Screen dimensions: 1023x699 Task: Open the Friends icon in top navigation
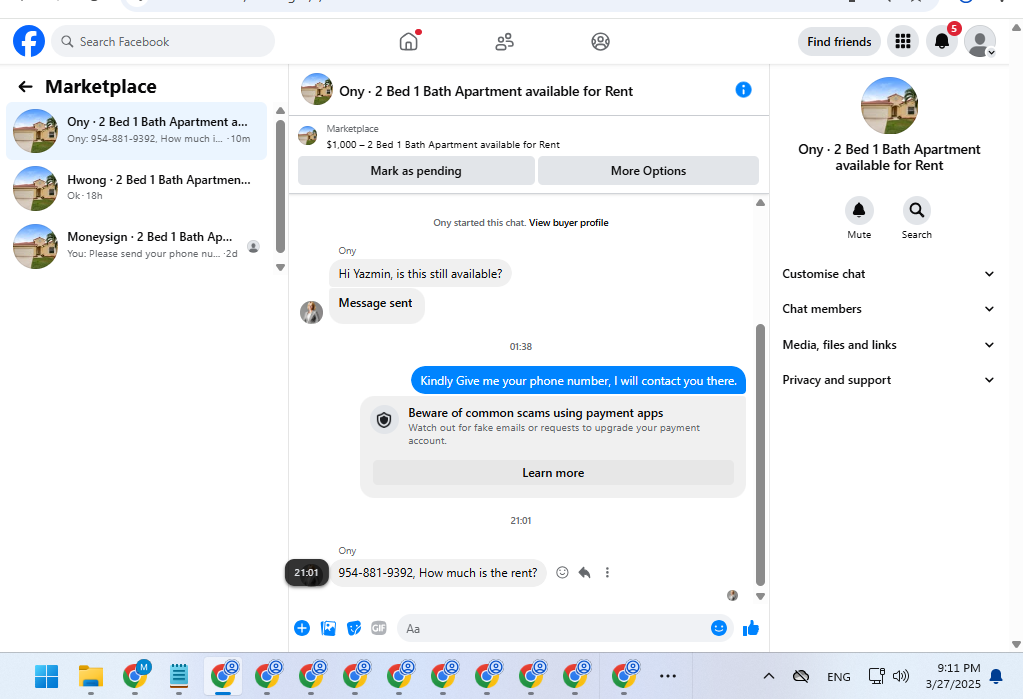[504, 42]
